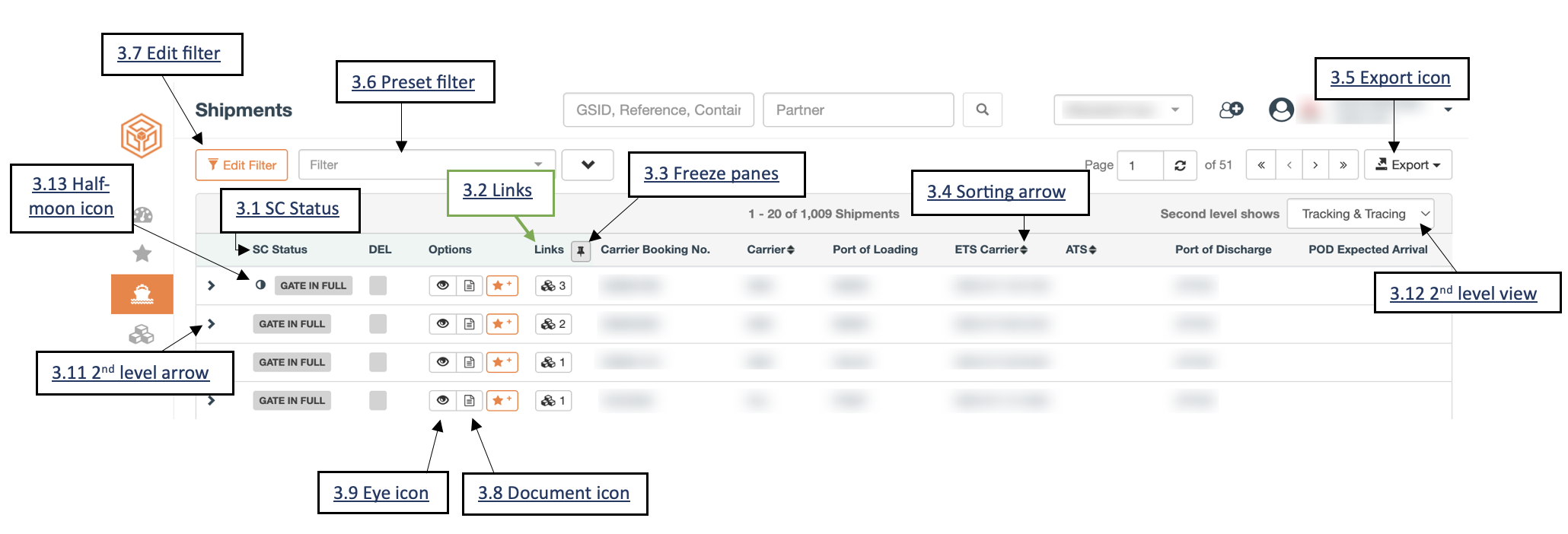The width and height of the screenshot is (1568, 534).
Task: Click the Partner search field
Action: pos(859,110)
